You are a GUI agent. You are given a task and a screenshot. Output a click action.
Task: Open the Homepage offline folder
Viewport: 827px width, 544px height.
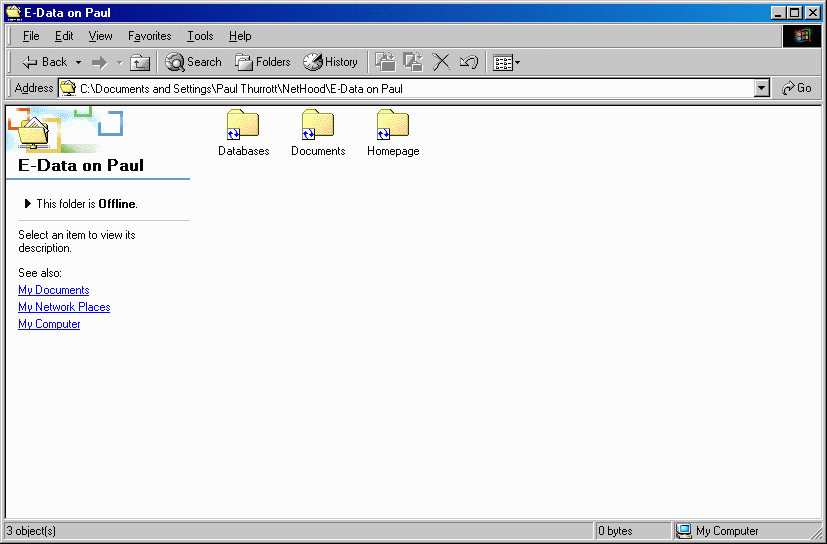392,126
